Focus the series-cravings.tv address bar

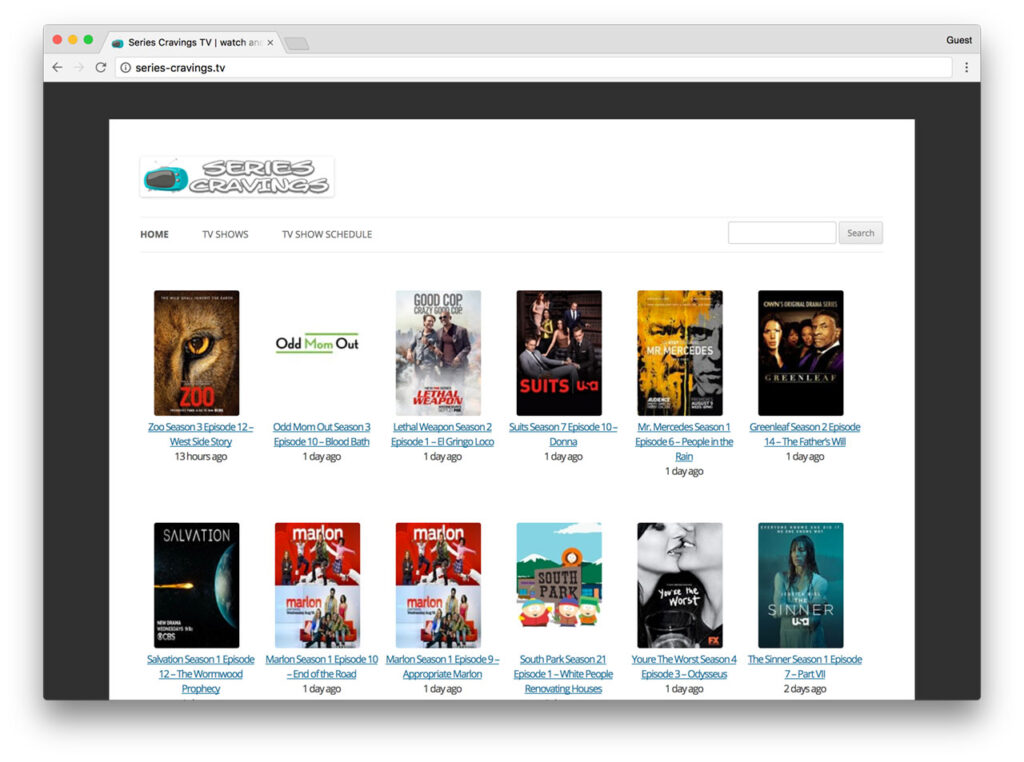[533, 67]
